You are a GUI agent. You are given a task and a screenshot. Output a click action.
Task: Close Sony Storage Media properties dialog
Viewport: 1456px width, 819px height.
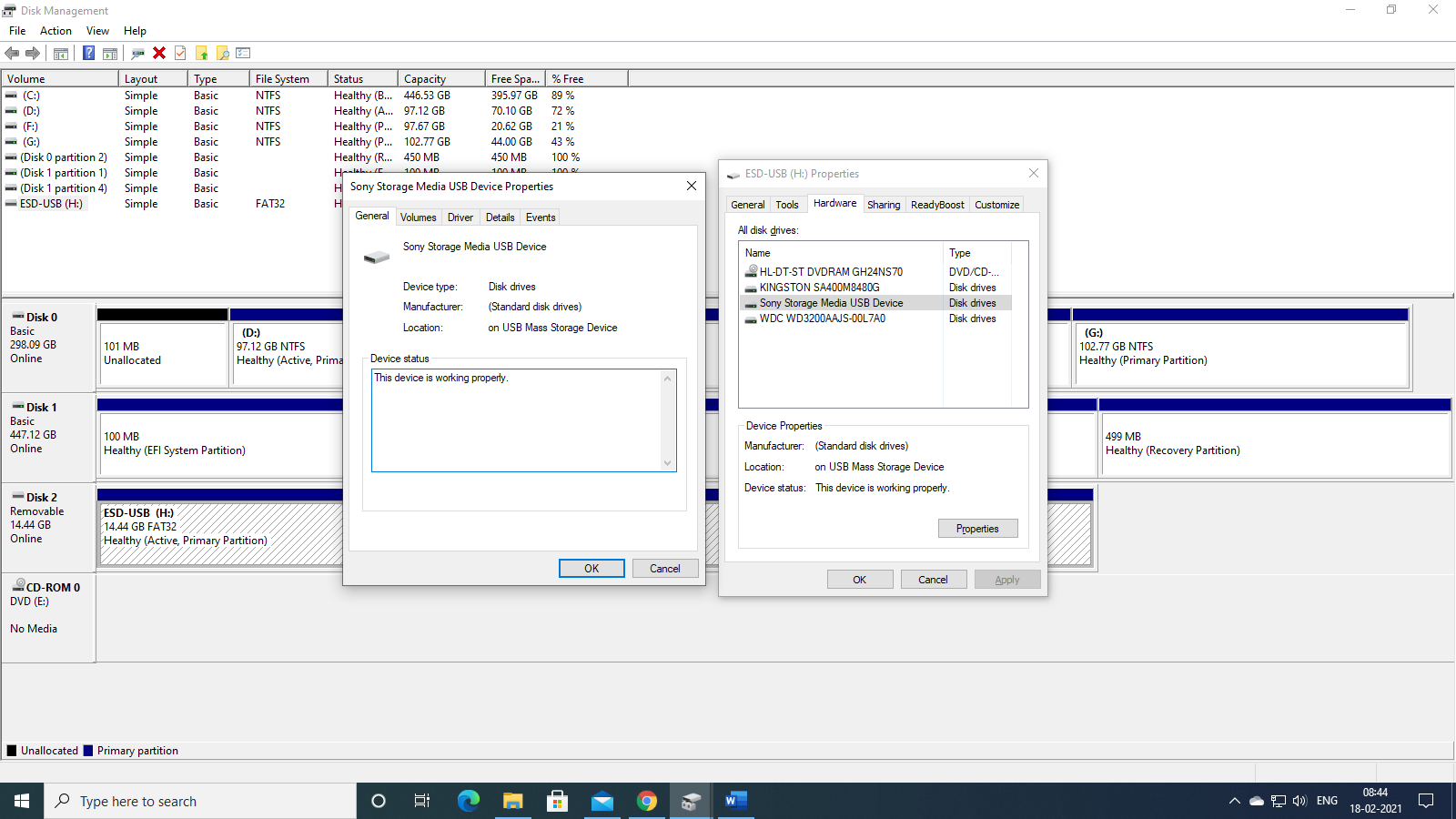[x=691, y=186]
